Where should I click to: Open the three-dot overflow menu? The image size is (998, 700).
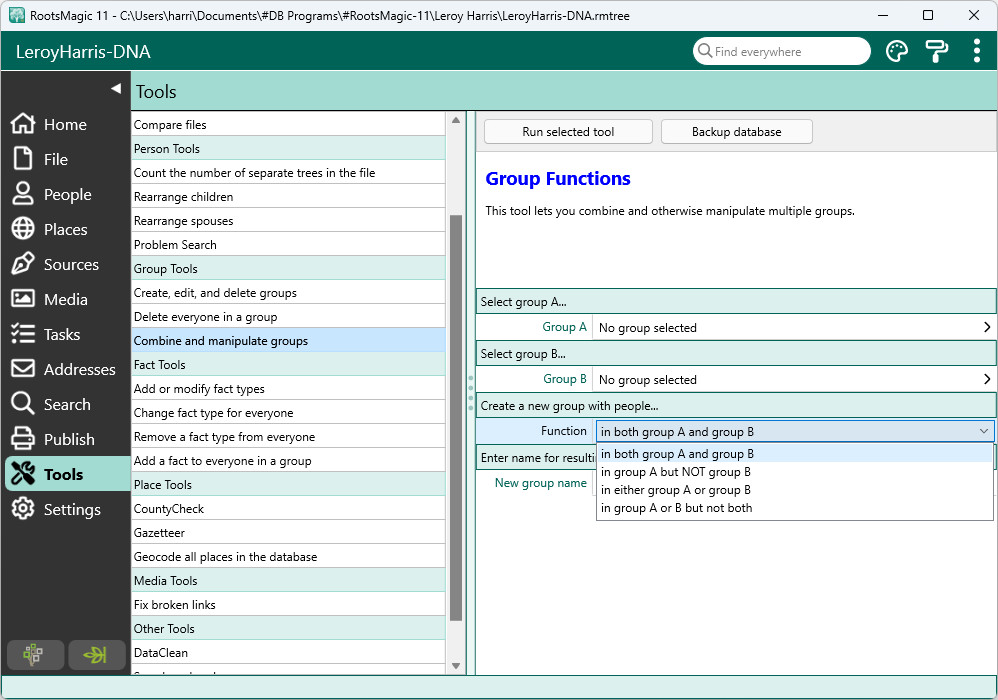click(976, 52)
